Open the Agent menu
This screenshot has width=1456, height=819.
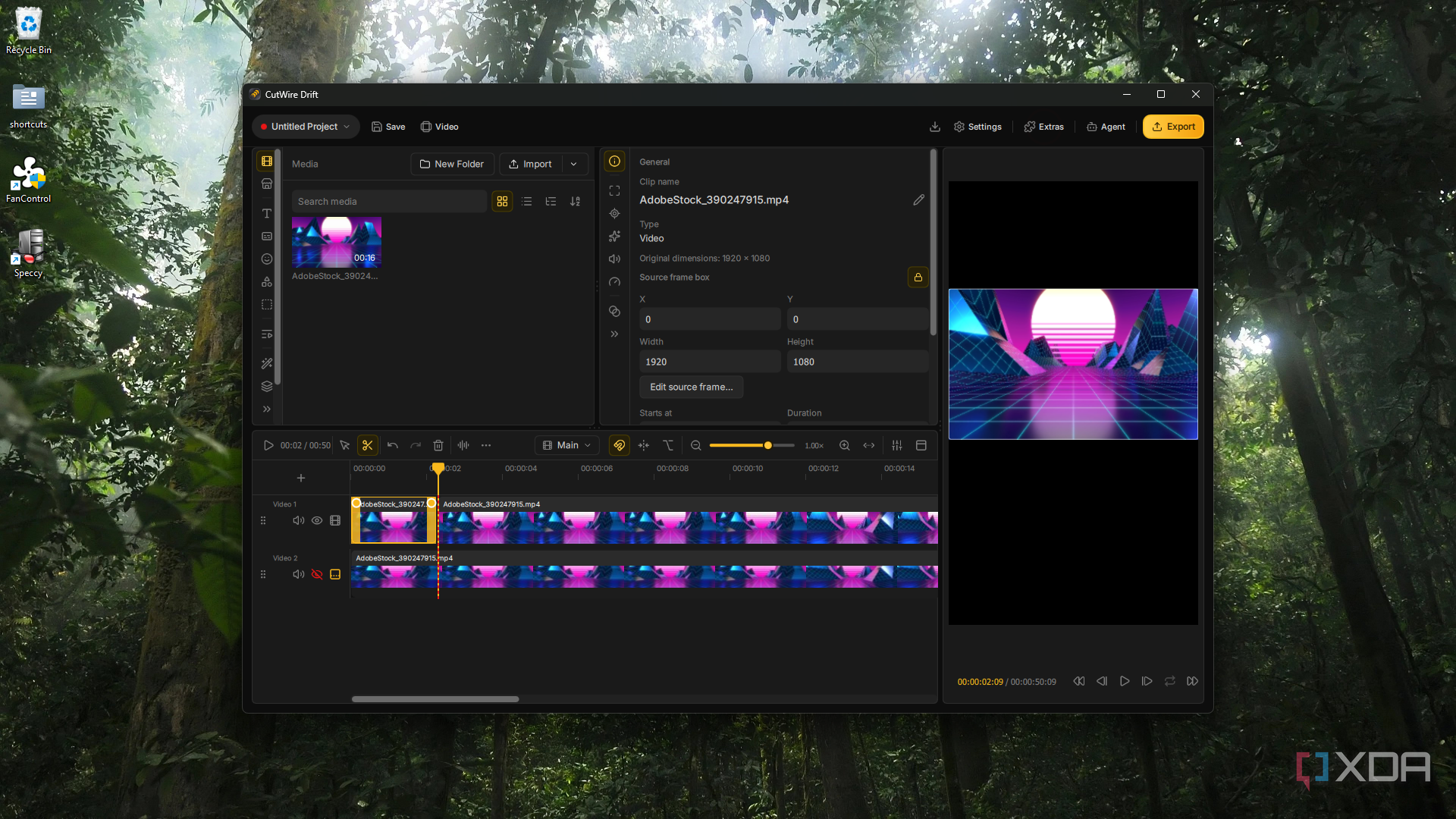1106,127
